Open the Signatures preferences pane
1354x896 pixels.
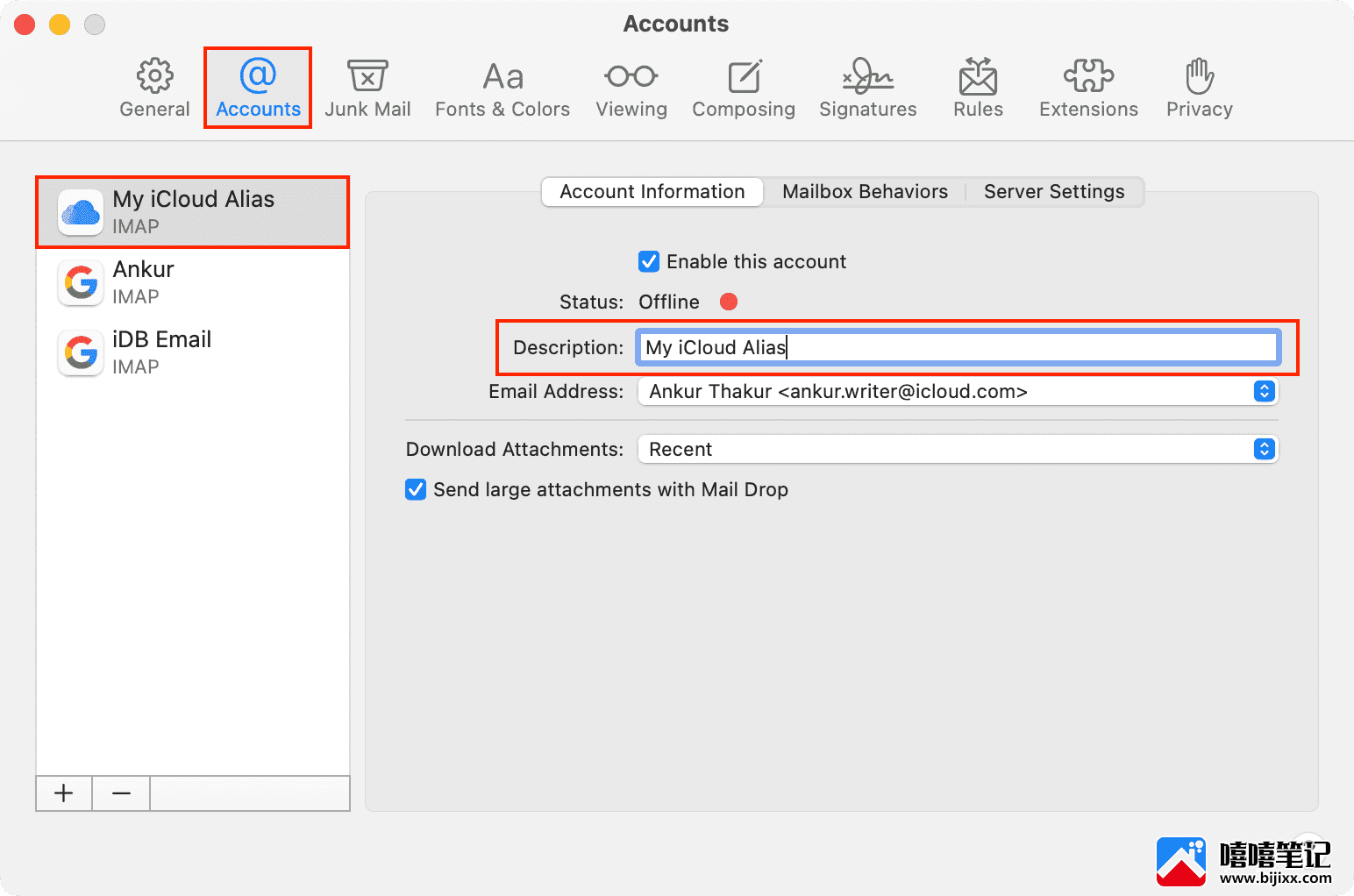click(x=868, y=88)
